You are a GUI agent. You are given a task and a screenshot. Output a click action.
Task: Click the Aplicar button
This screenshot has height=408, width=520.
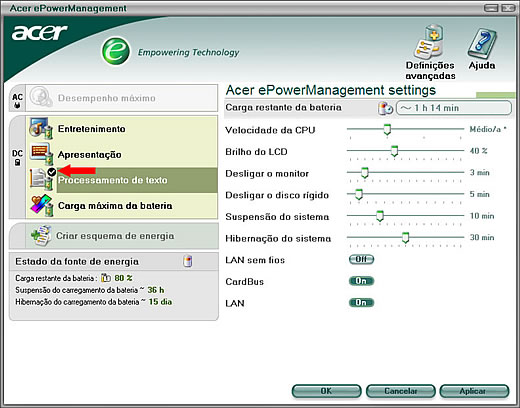tap(474, 391)
